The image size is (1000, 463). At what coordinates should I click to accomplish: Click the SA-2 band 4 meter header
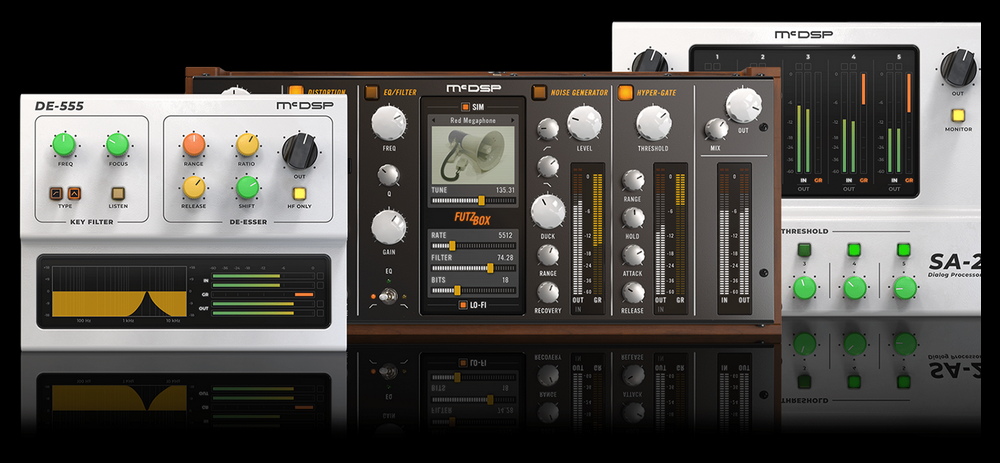click(853, 57)
